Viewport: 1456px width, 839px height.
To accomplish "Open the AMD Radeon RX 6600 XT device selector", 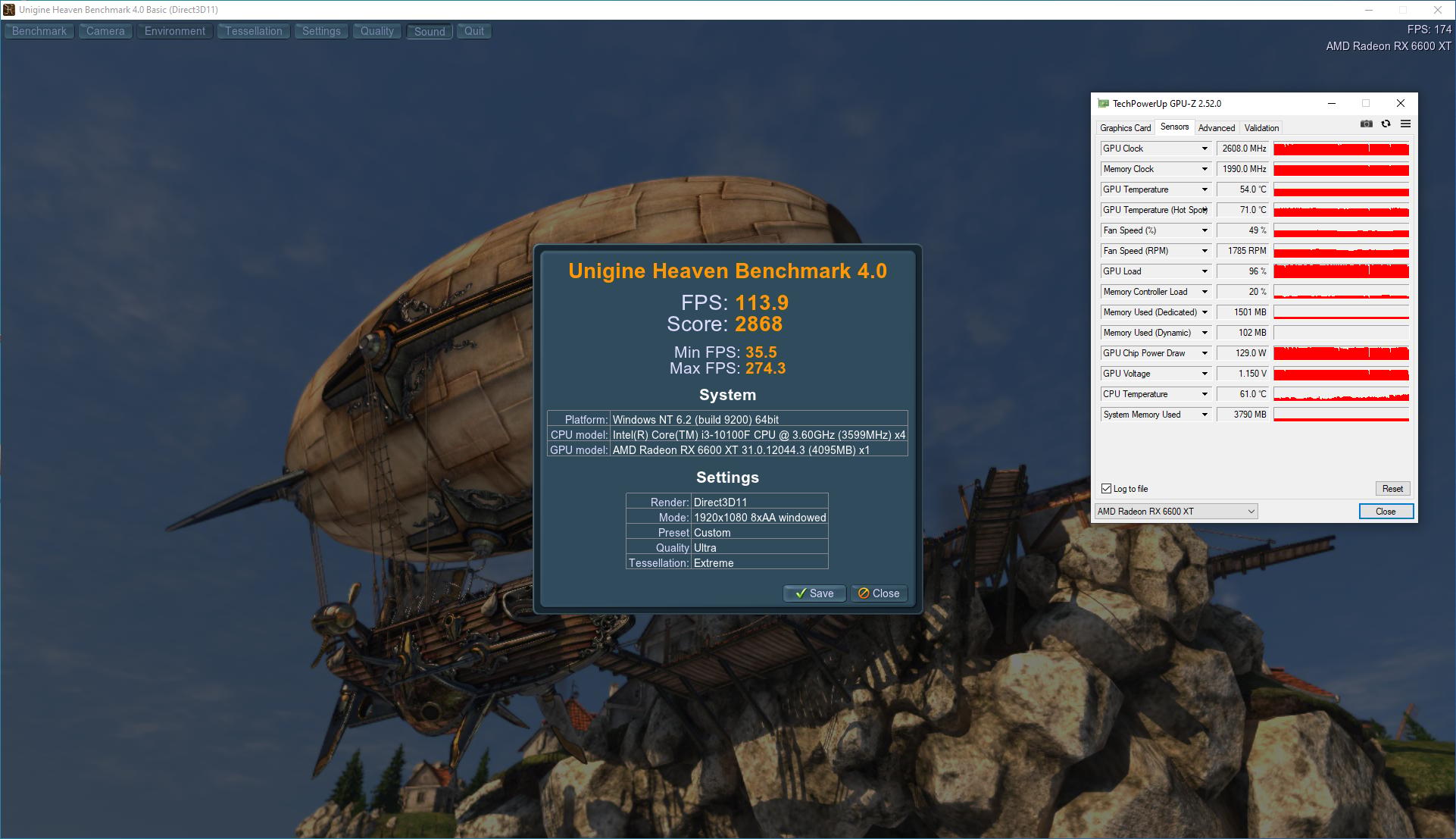I will tap(1176, 512).
